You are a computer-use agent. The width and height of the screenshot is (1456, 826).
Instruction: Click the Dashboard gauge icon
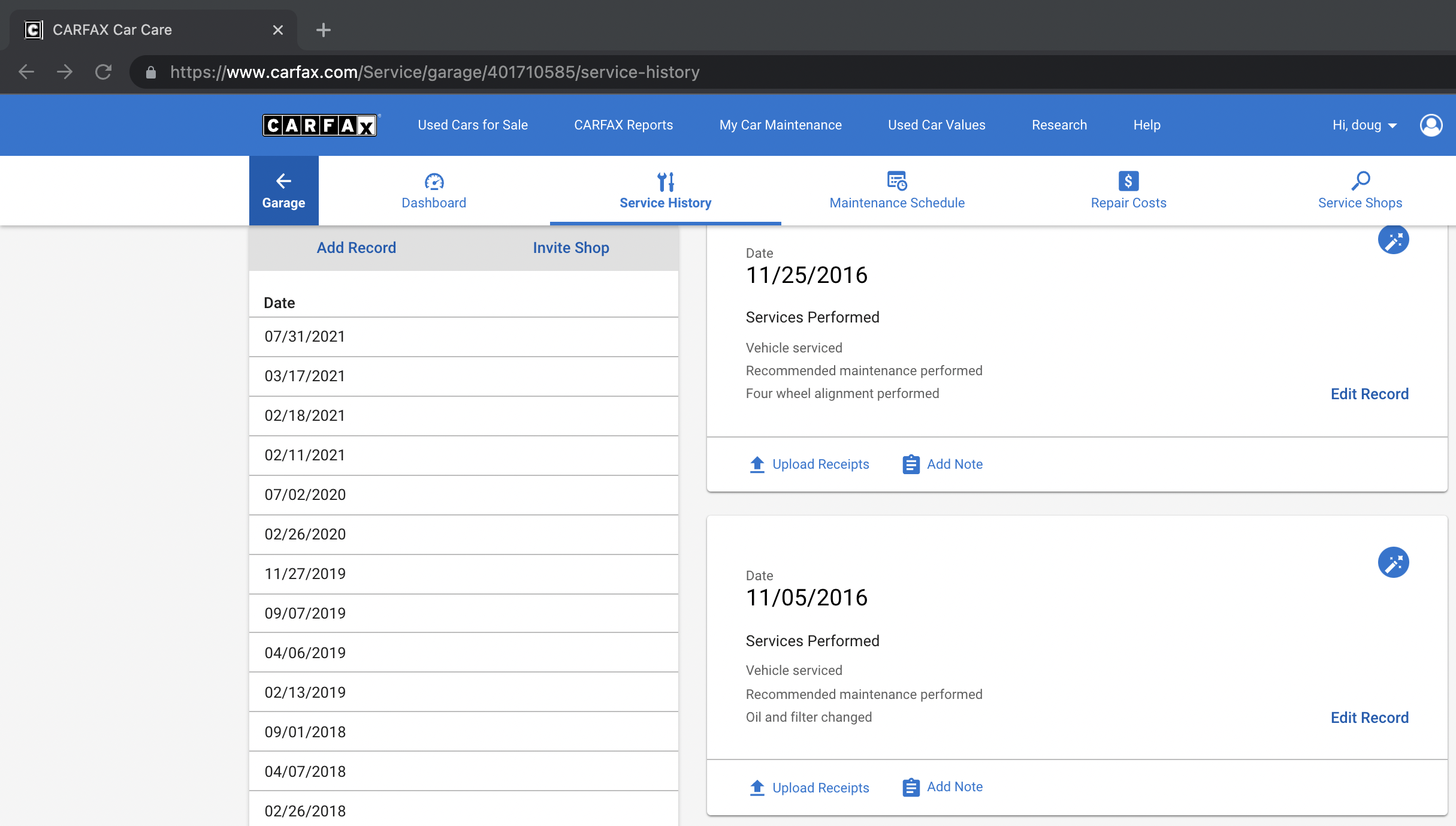434,181
